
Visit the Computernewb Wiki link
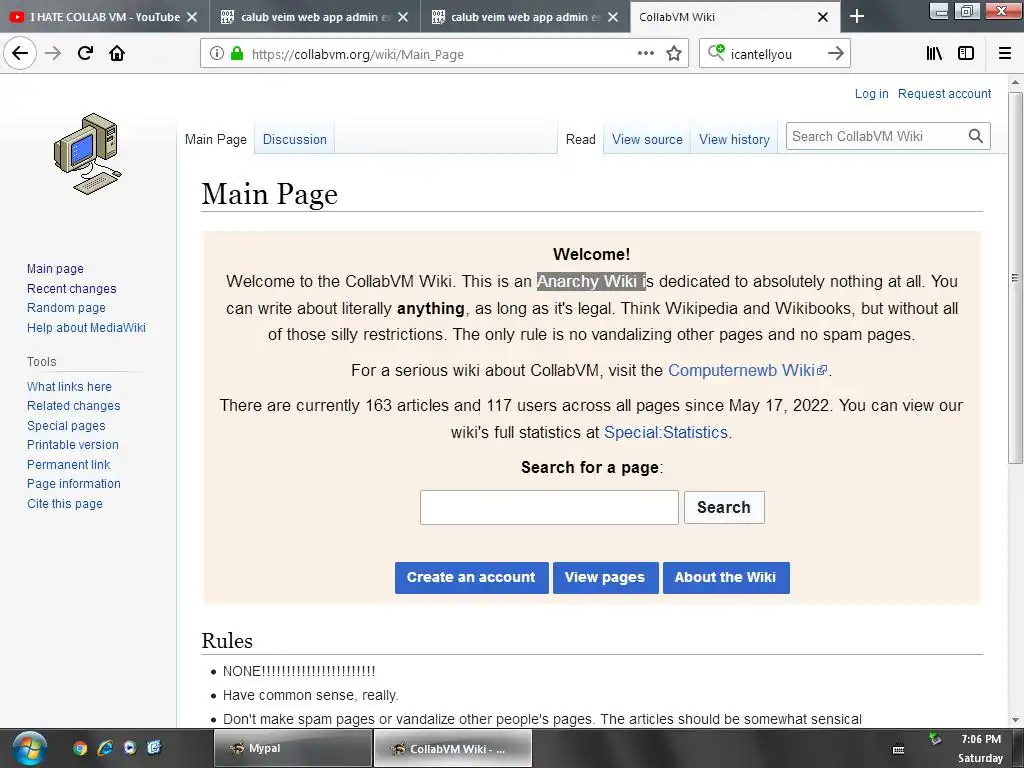point(747,370)
